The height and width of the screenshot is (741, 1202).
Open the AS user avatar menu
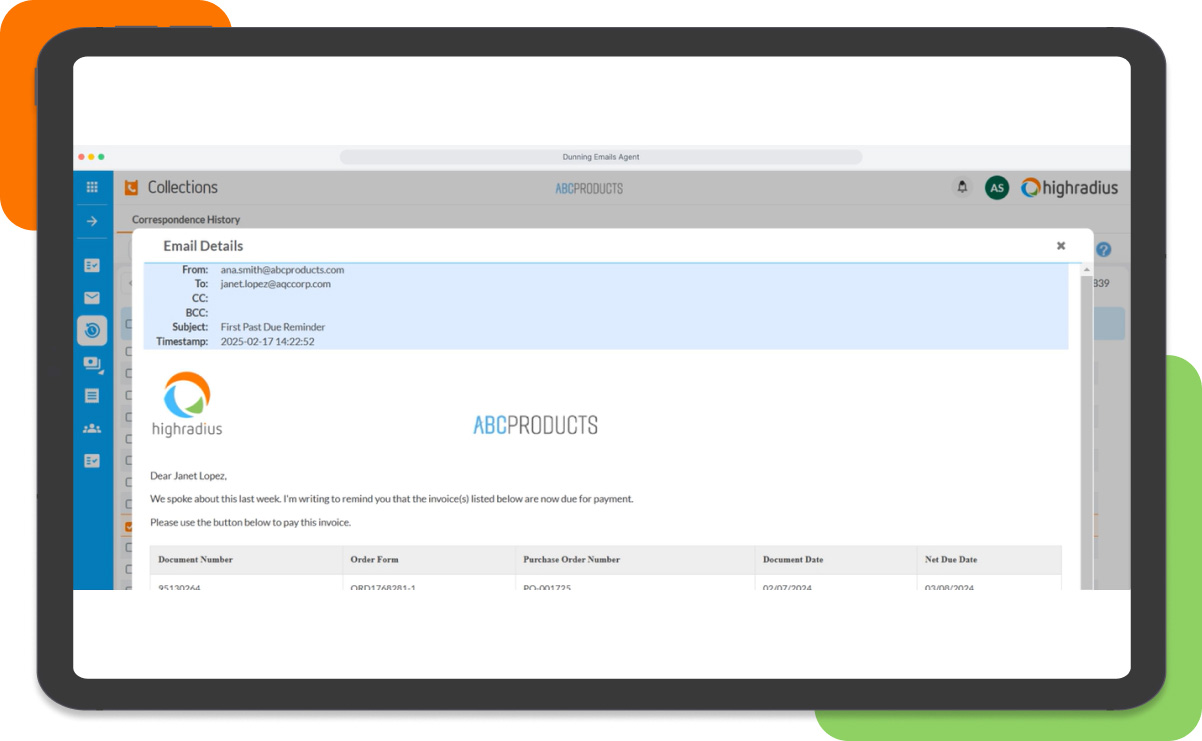[996, 187]
